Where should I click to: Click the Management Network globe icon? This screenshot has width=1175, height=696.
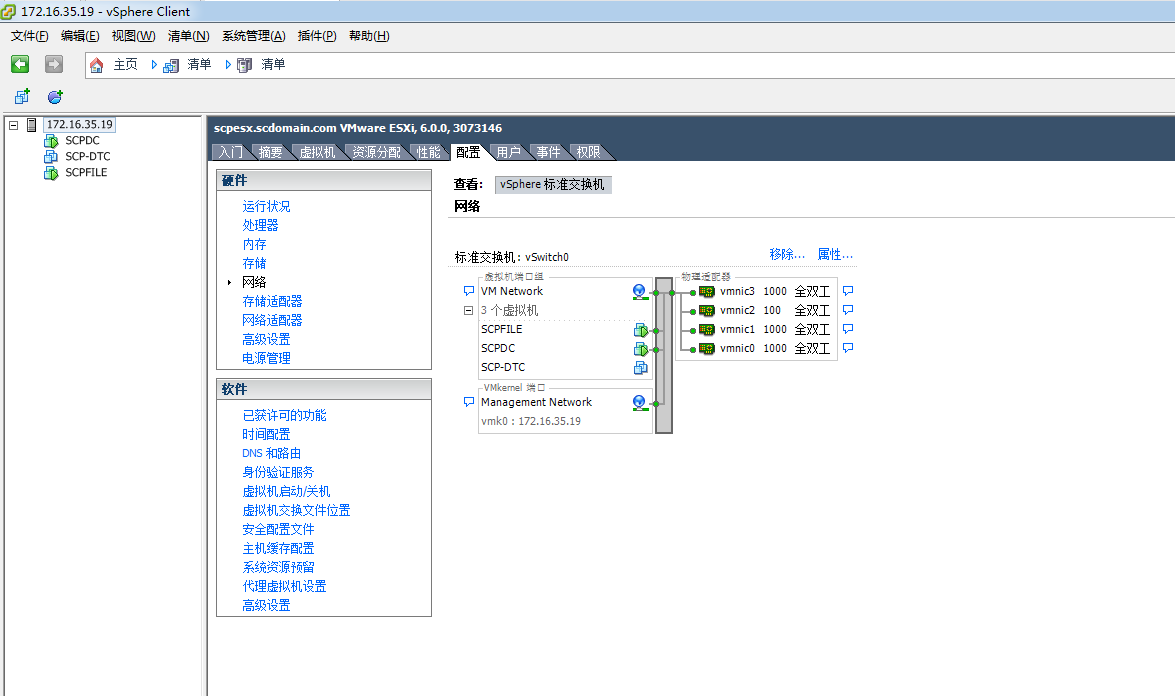pos(639,403)
